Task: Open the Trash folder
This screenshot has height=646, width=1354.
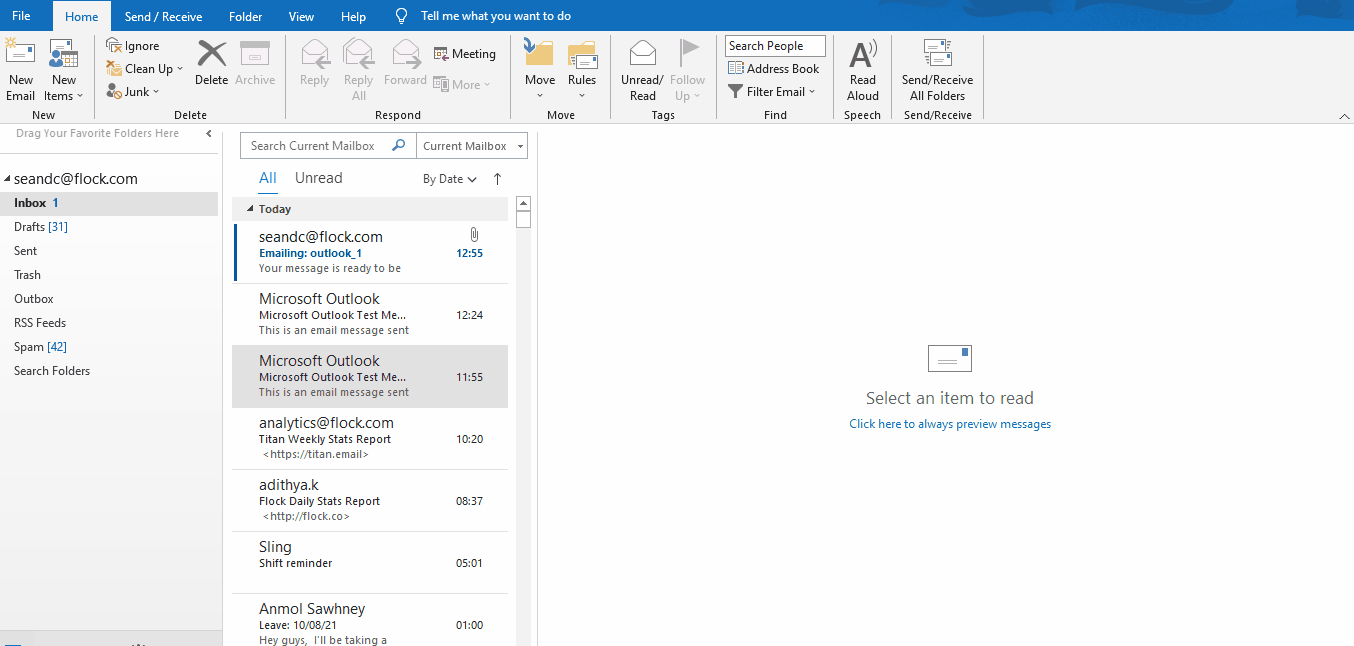Action: [x=109, y=275]
